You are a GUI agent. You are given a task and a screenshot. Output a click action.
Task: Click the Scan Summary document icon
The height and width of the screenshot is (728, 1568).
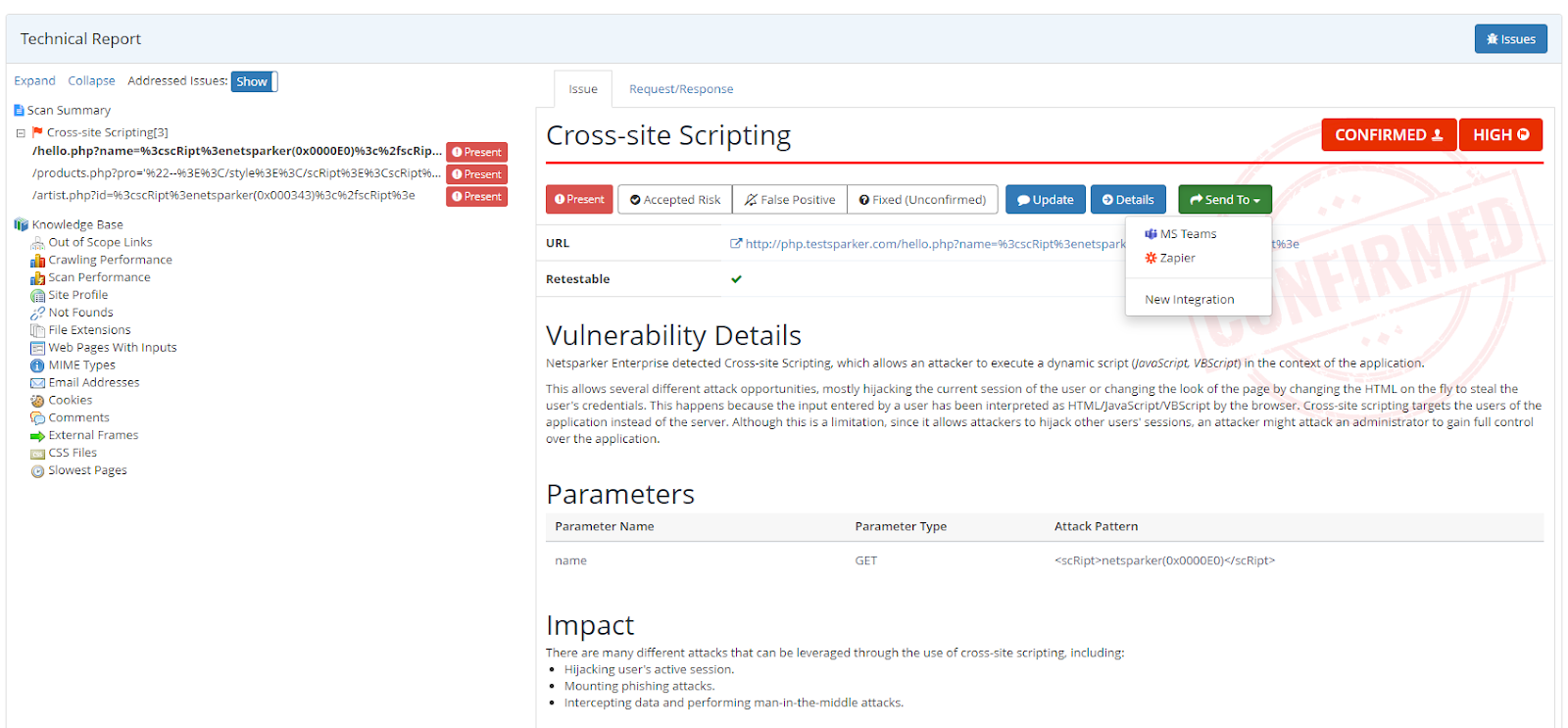point(19,111)
